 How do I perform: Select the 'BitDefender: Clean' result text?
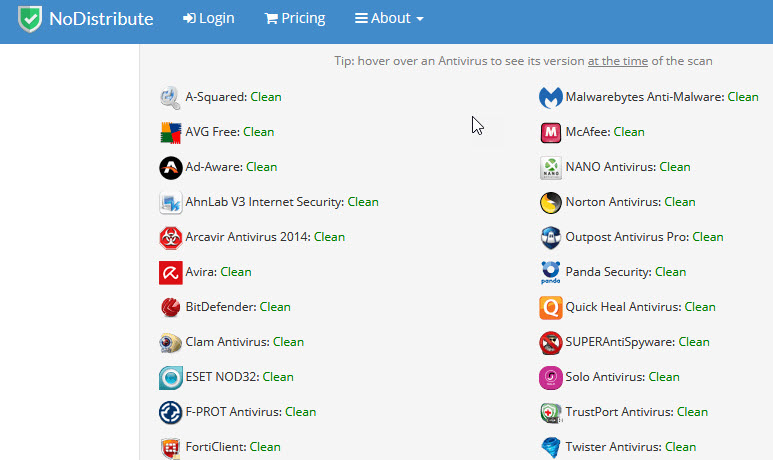click(238, 307)
